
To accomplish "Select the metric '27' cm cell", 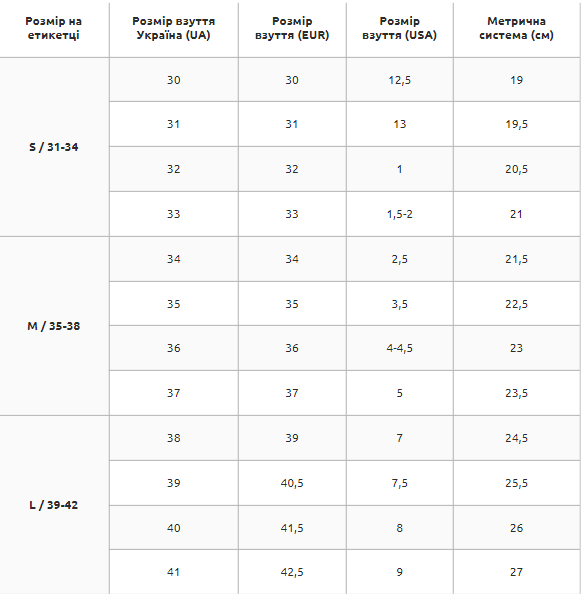I will [517, 572].
